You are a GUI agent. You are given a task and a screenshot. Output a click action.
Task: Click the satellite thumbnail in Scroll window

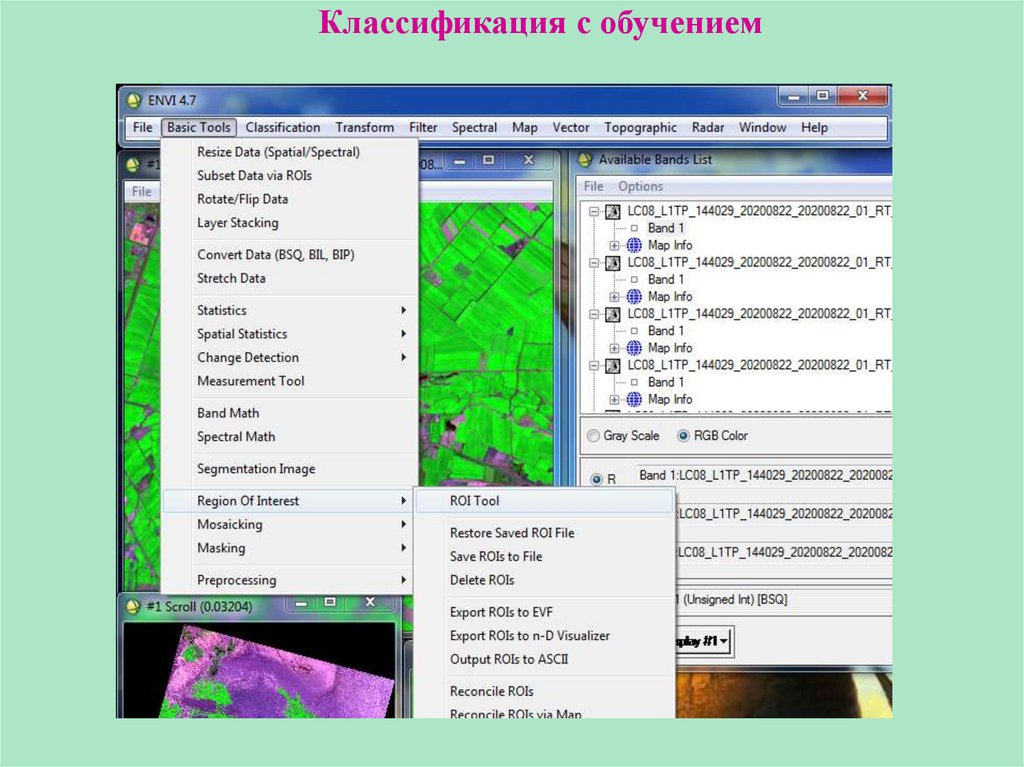pyautogui.click(x=259, y=670)
